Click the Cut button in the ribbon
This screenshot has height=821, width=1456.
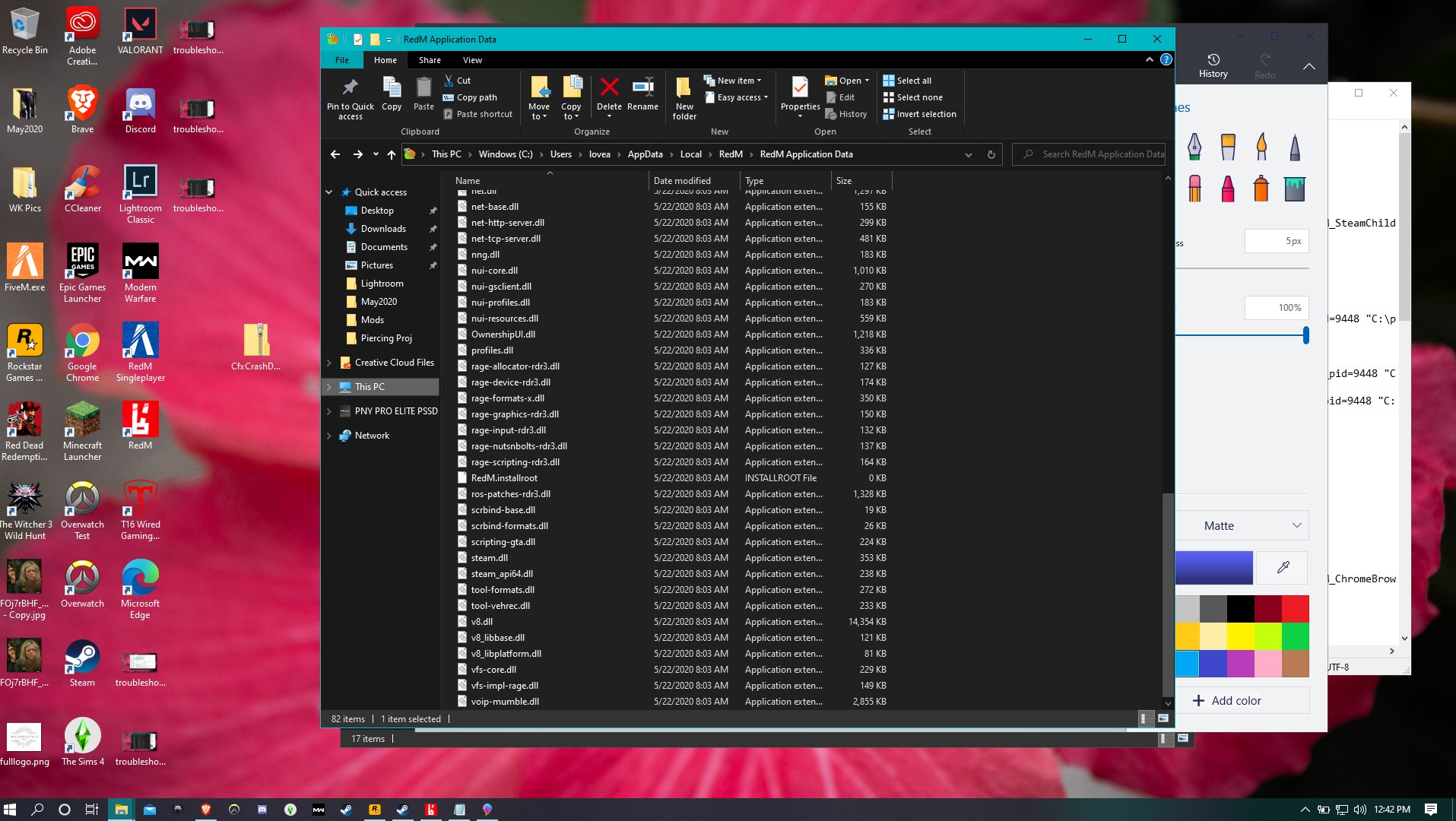click(458, 81)
